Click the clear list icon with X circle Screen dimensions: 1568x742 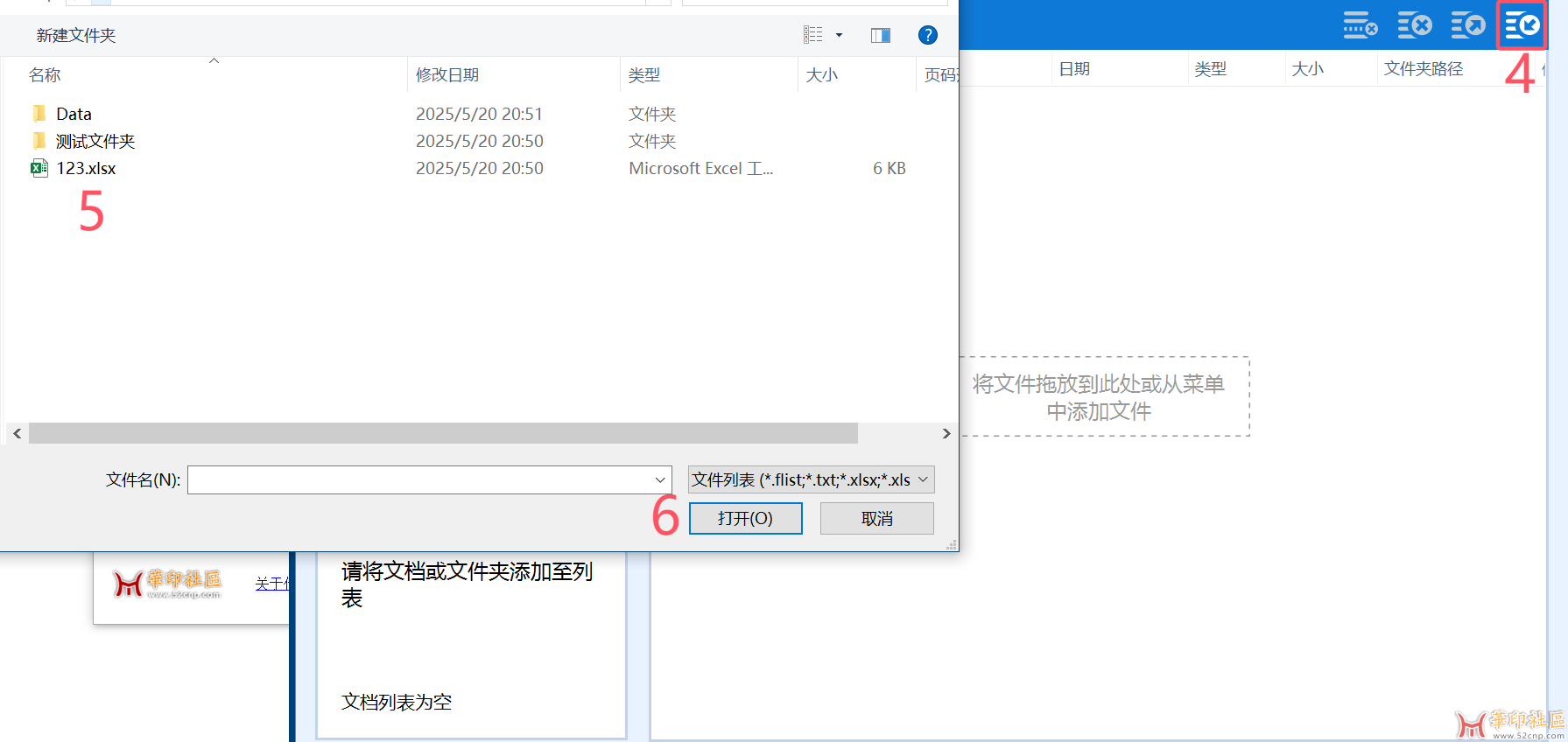click(1415, 25)
